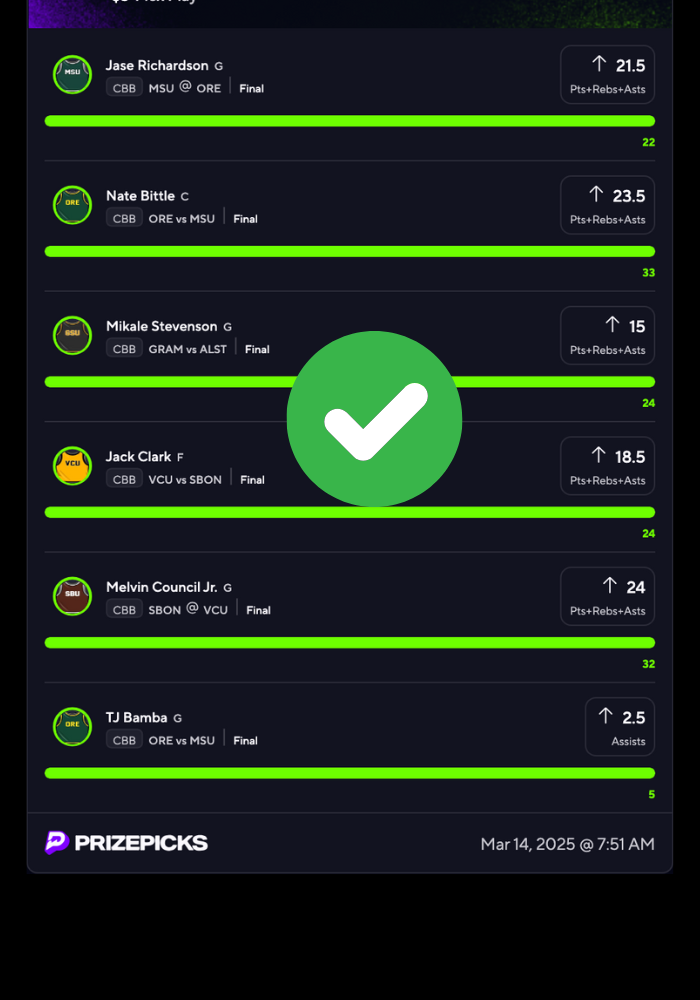Select the 23.5 Pts+Rebs+Asts projection box
Viewport: 700px width, 1000px height.
607,205
